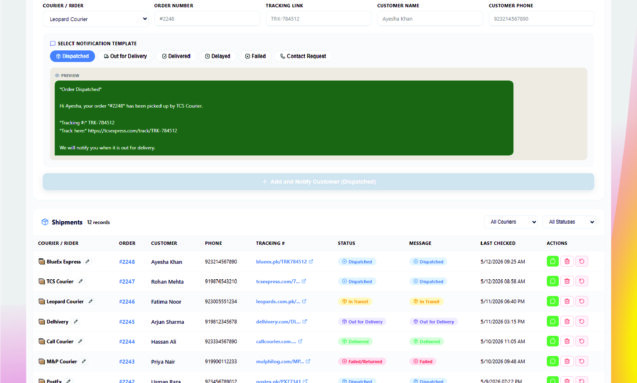Select the Delayed notification template
The width and height of the screenshot is (637, 383).
218,56
